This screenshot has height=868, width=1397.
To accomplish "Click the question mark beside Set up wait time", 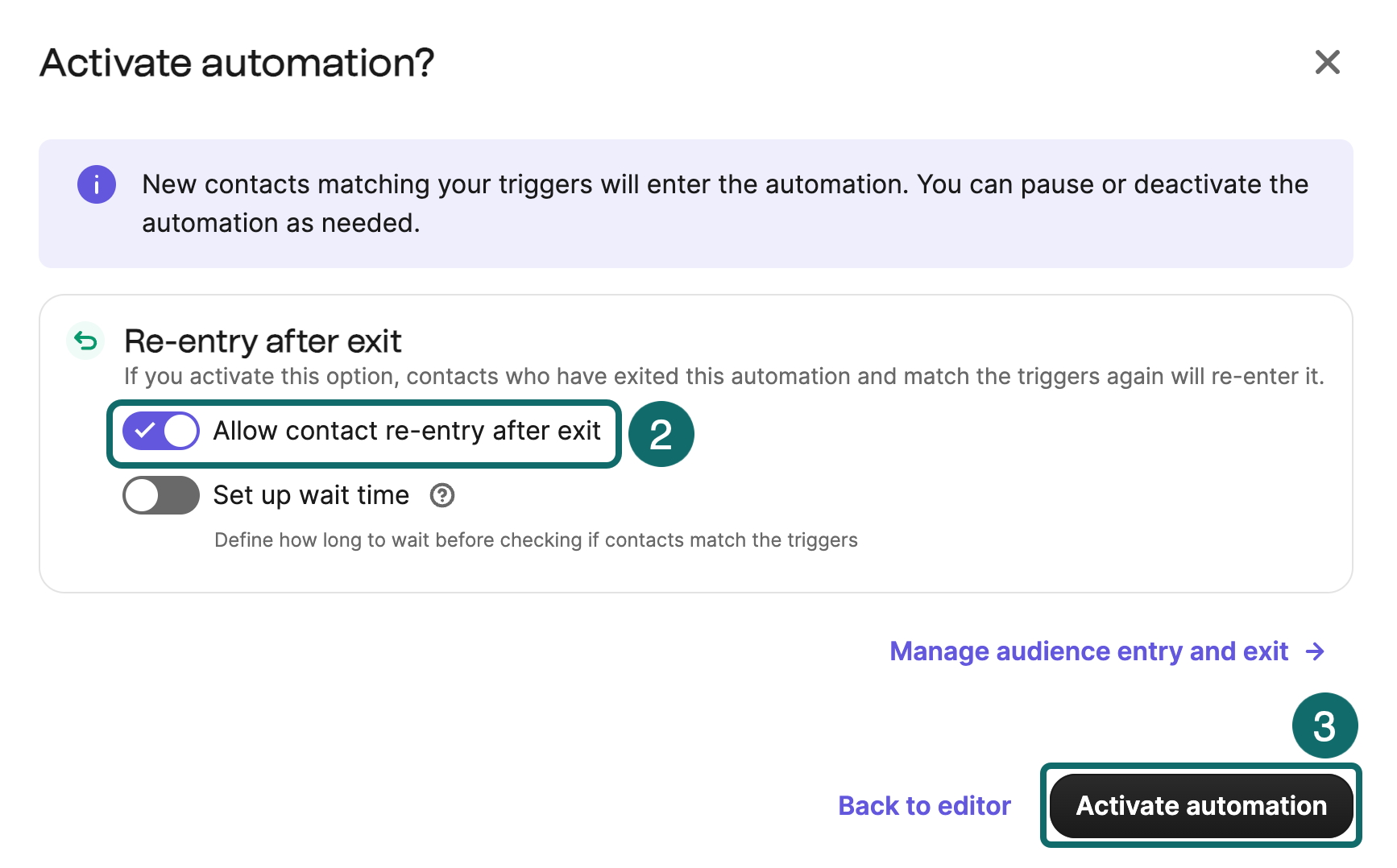I will (441, 496).
